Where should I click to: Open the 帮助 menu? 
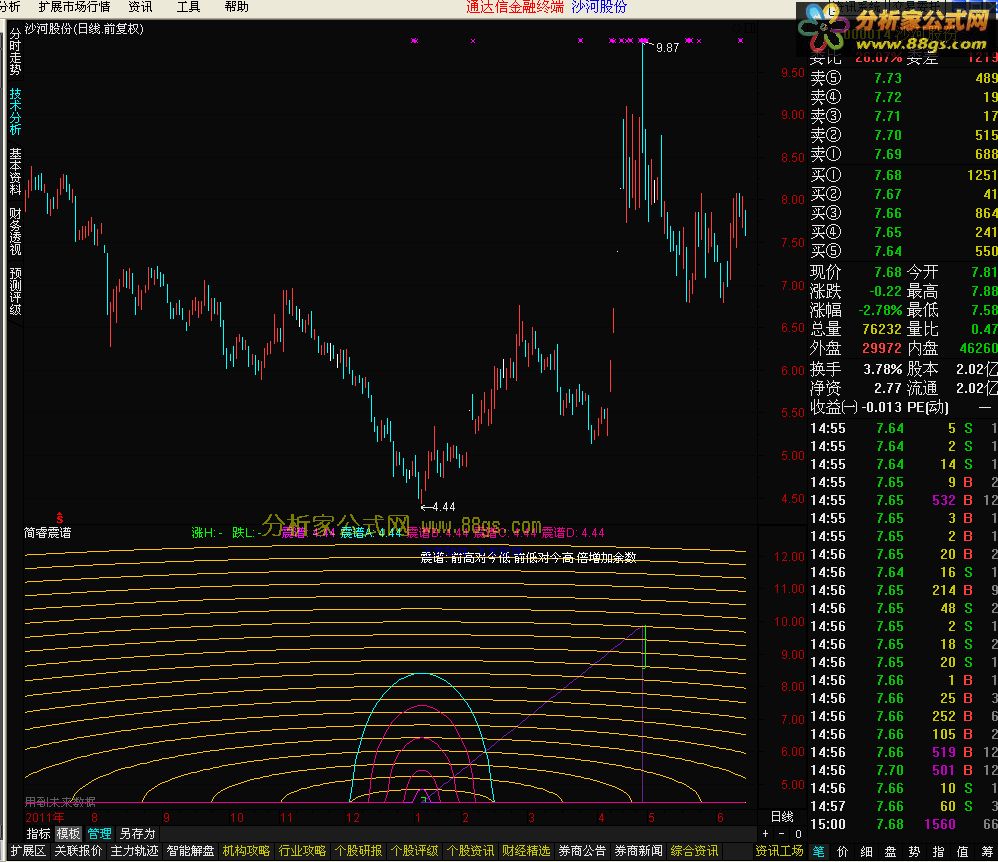[x=236, y=7]
